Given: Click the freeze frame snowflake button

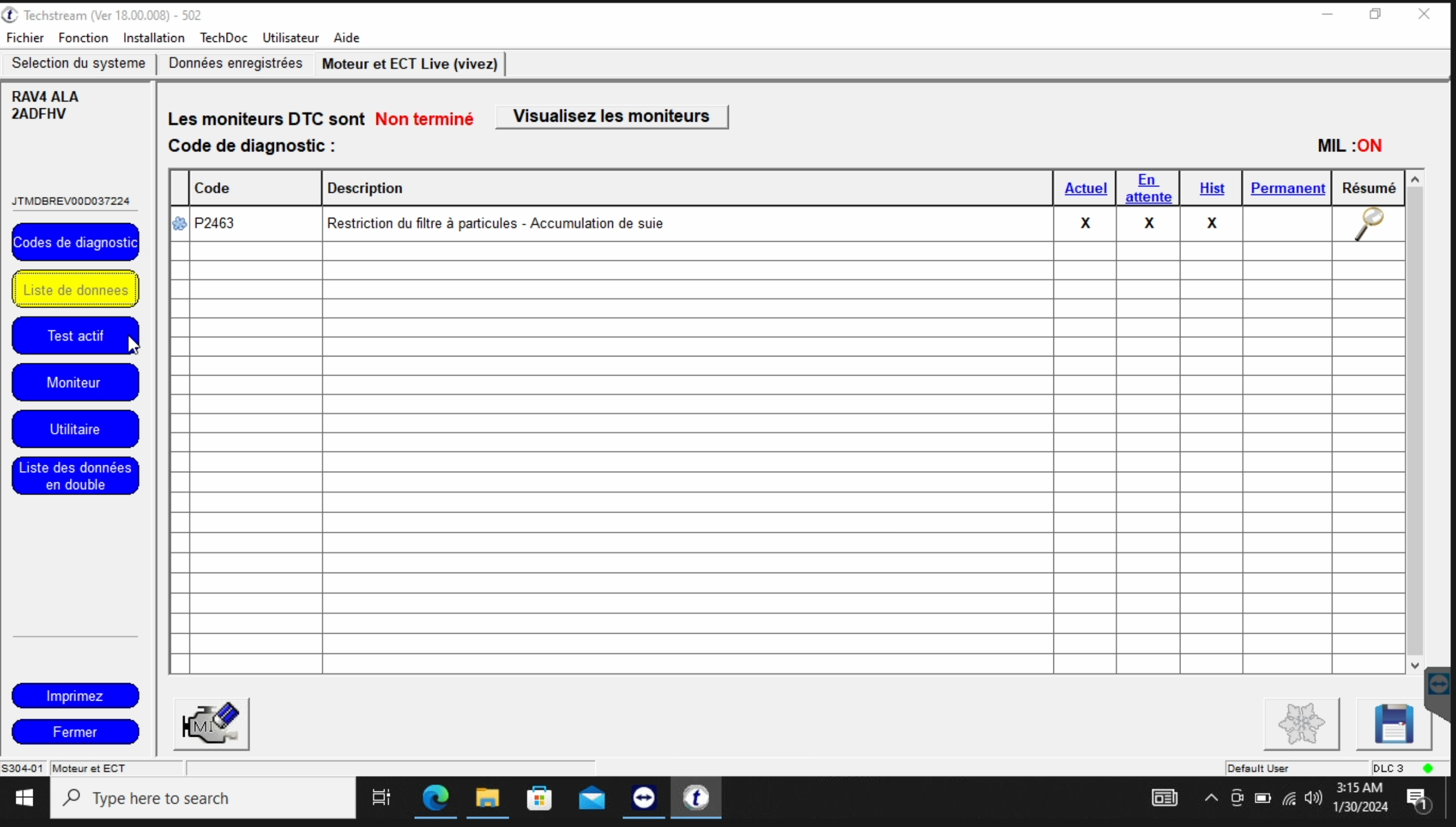Looking at the screenshot, I should [x=1301, y=724].
